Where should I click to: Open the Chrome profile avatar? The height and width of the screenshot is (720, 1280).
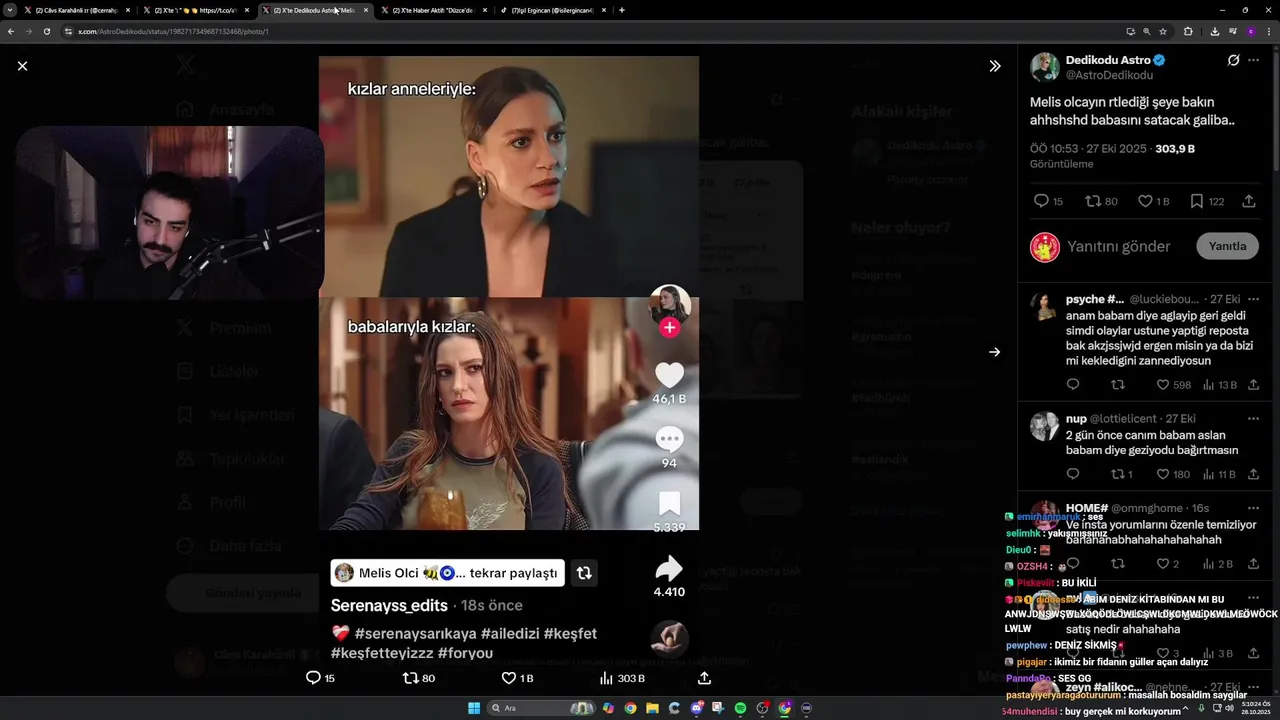(x=1250, y=31)
